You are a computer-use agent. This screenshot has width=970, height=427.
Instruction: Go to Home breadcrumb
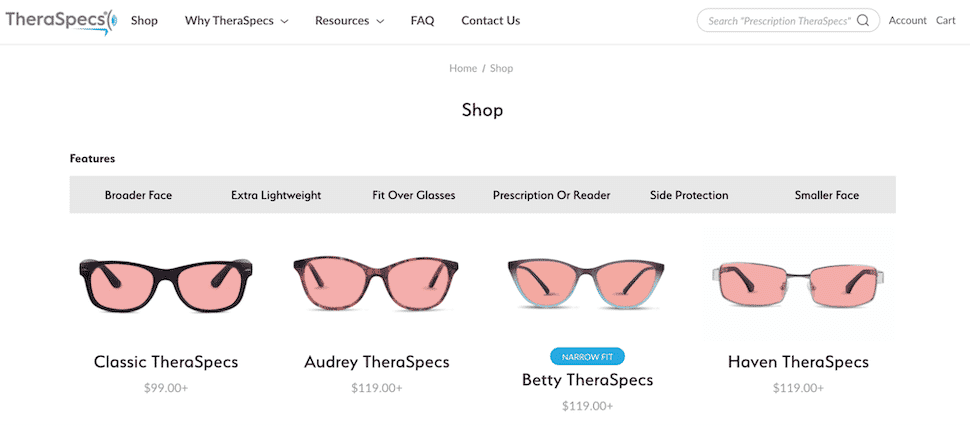(463, 68)
